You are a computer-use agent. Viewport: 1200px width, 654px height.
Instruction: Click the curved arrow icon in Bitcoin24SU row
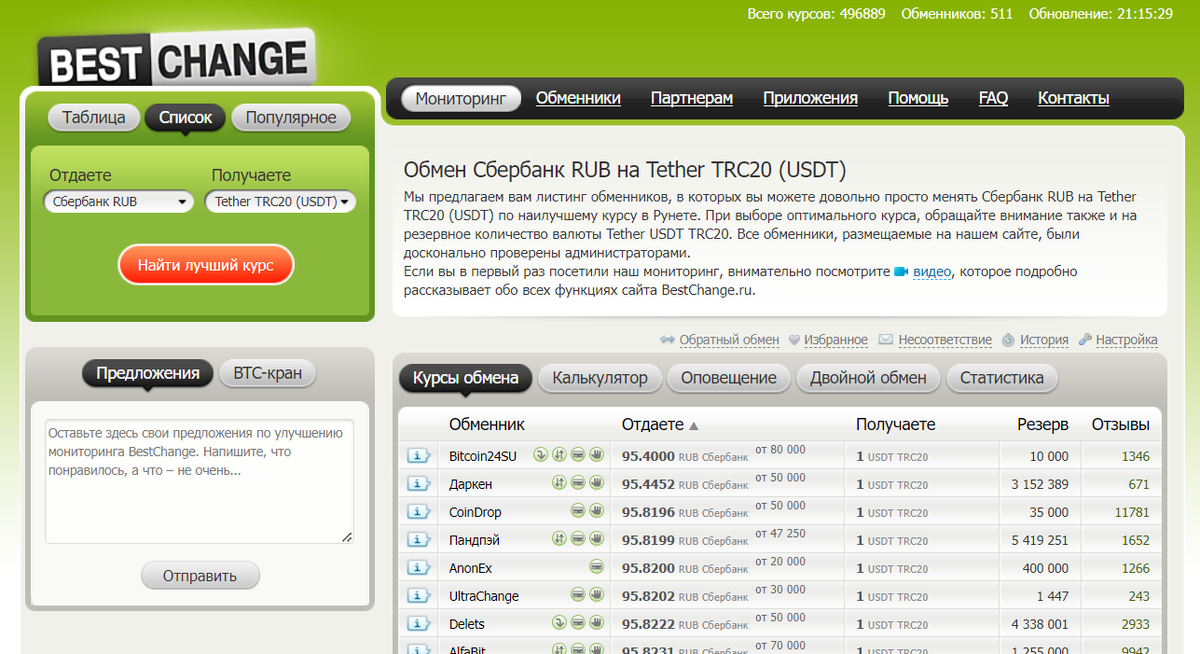540,455
